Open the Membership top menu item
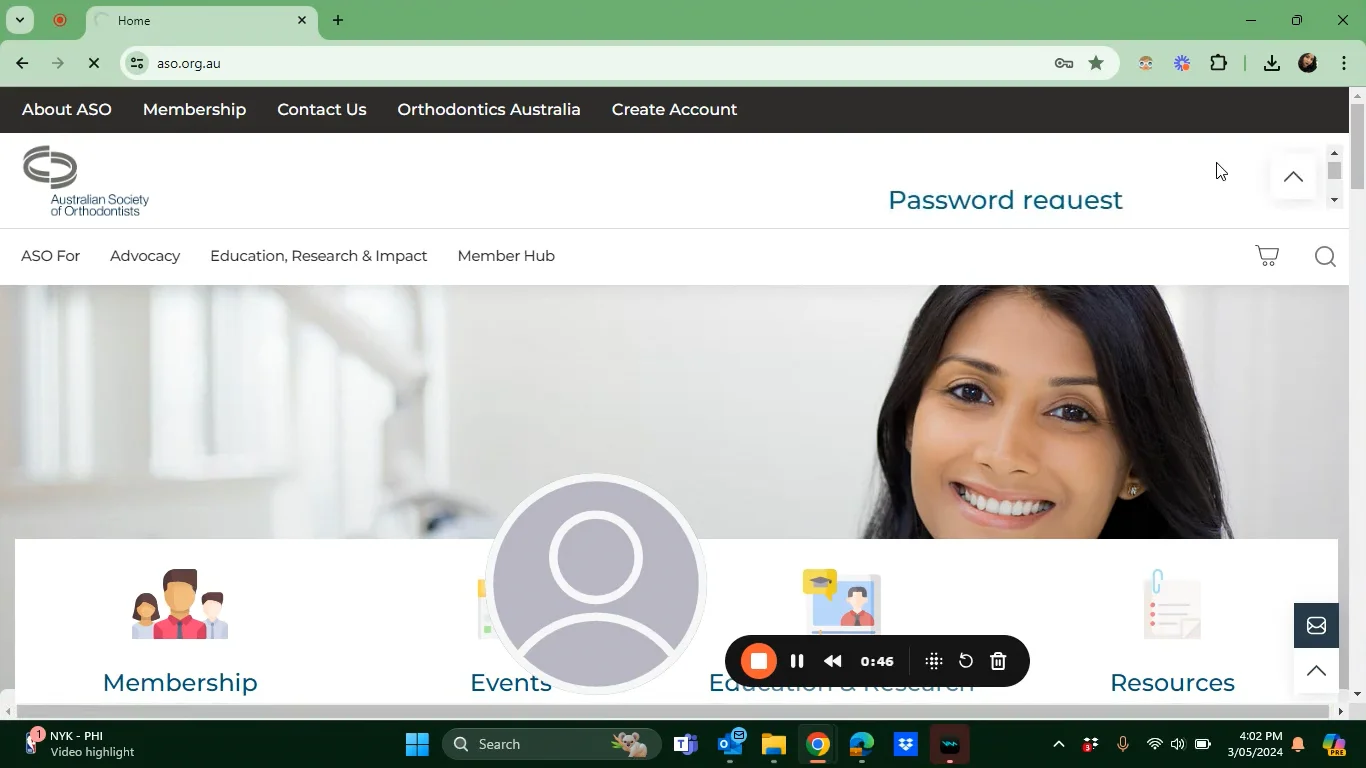1366x768 pixels. pos(194,110)
